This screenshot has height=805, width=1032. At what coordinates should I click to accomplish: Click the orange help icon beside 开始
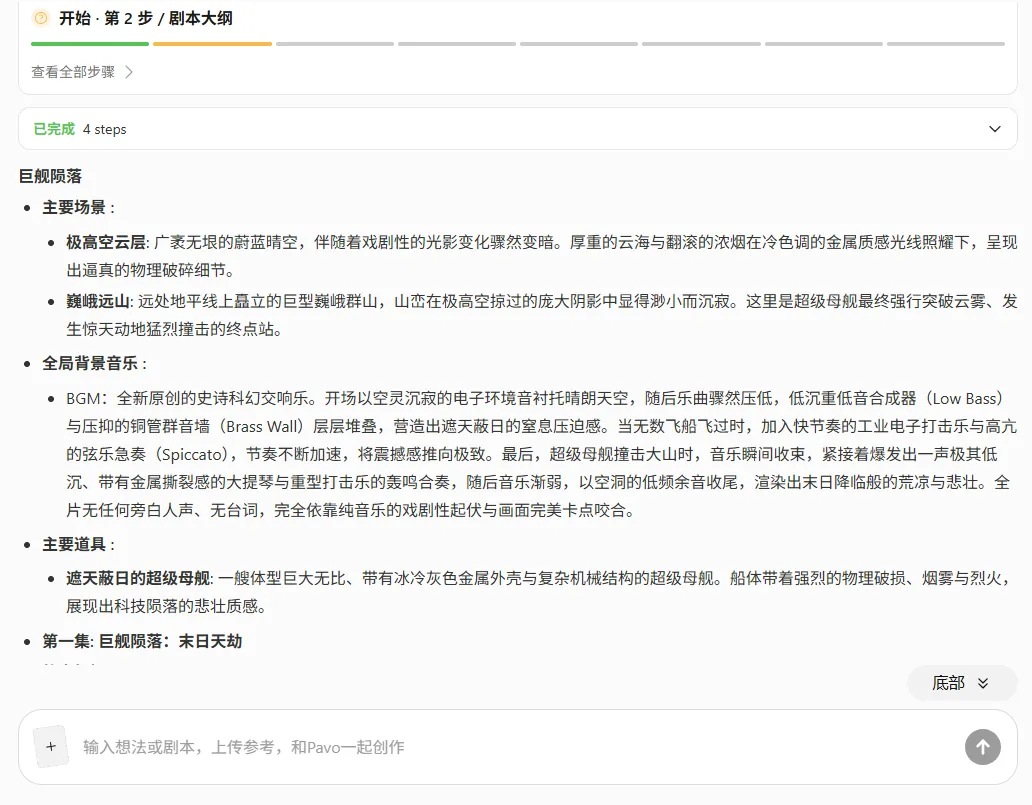point(41,18)
